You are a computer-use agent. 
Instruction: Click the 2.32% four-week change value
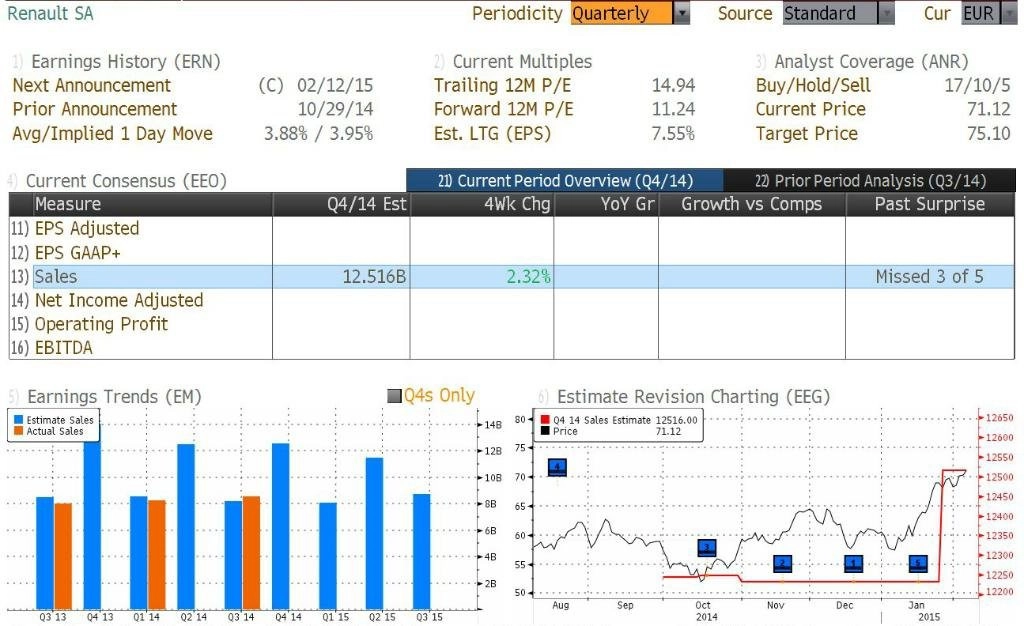click(x=528, y=277)
